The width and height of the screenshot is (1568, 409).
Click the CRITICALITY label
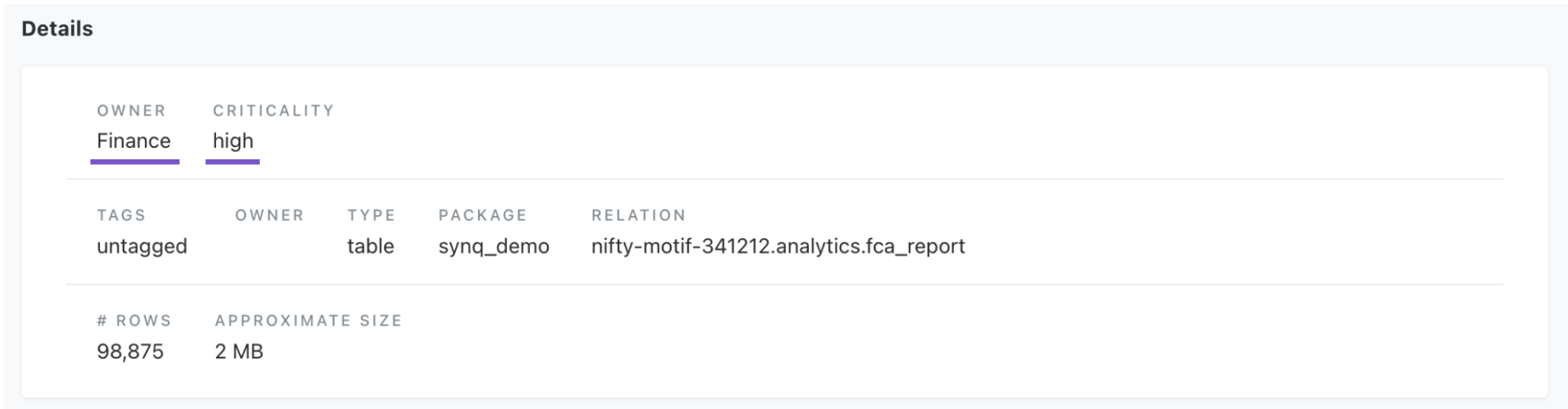(x=273, y=111)
